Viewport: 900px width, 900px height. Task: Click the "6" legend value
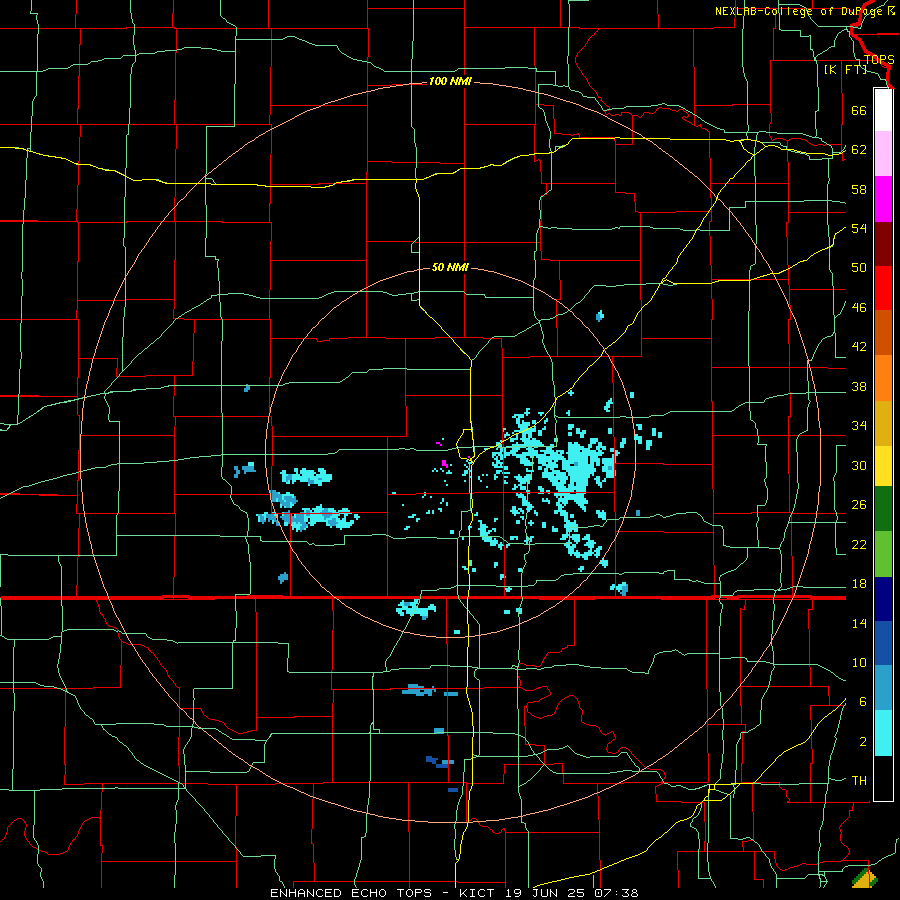coord(862,702)
